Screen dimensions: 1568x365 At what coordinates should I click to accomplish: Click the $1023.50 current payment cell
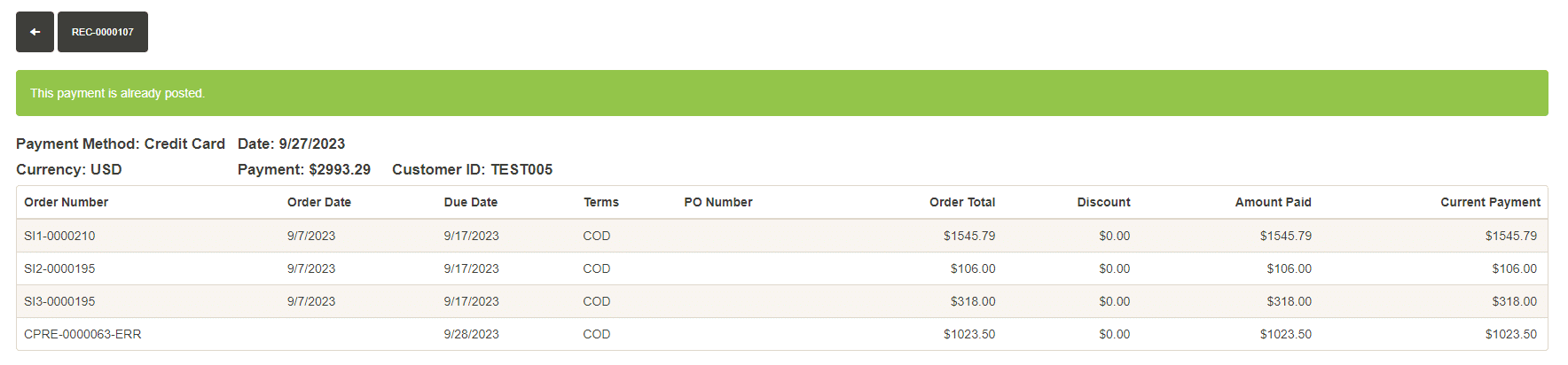(x=1511, y=334)
